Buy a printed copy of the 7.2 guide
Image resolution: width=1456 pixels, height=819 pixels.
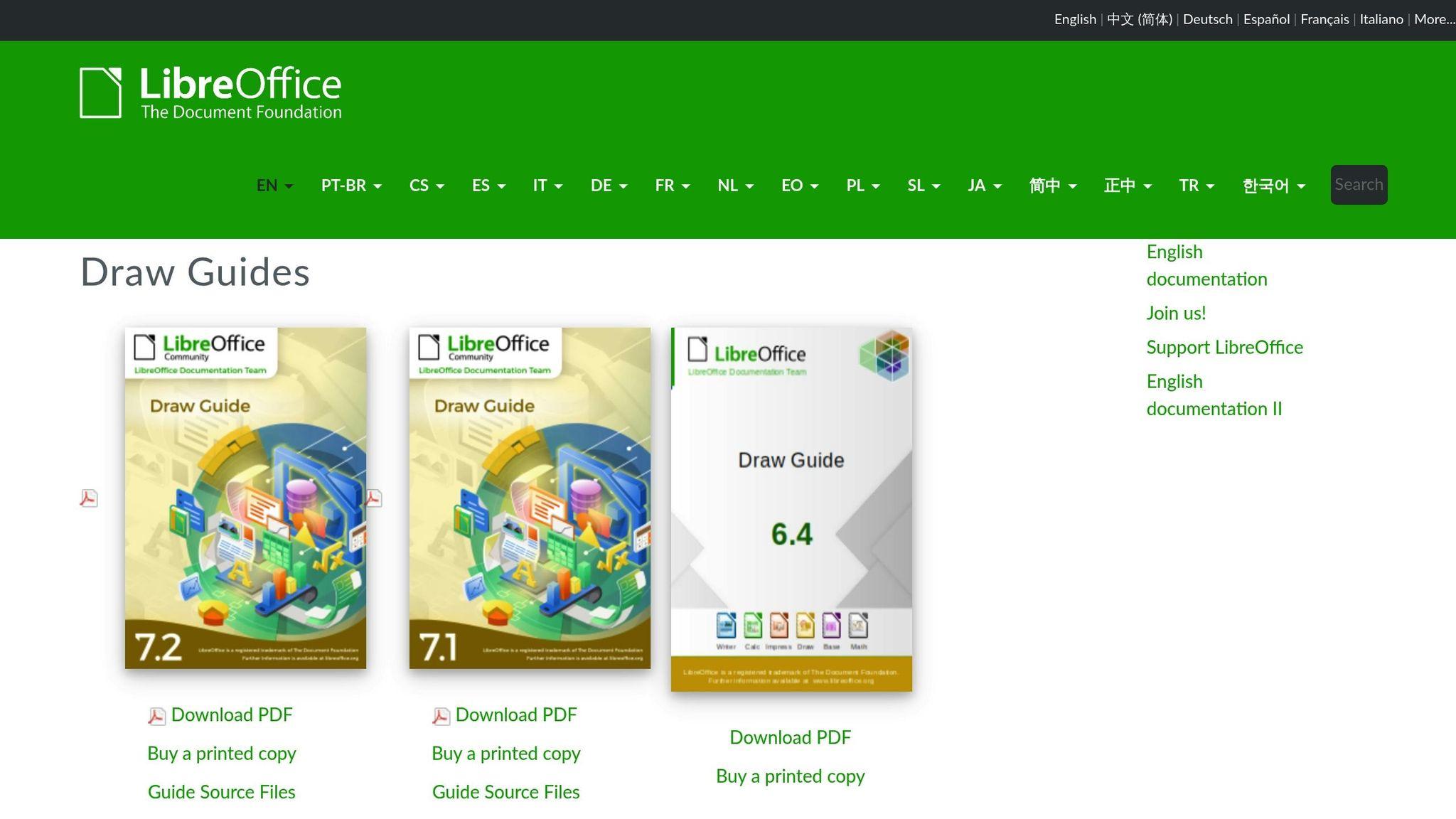point(221,753)
